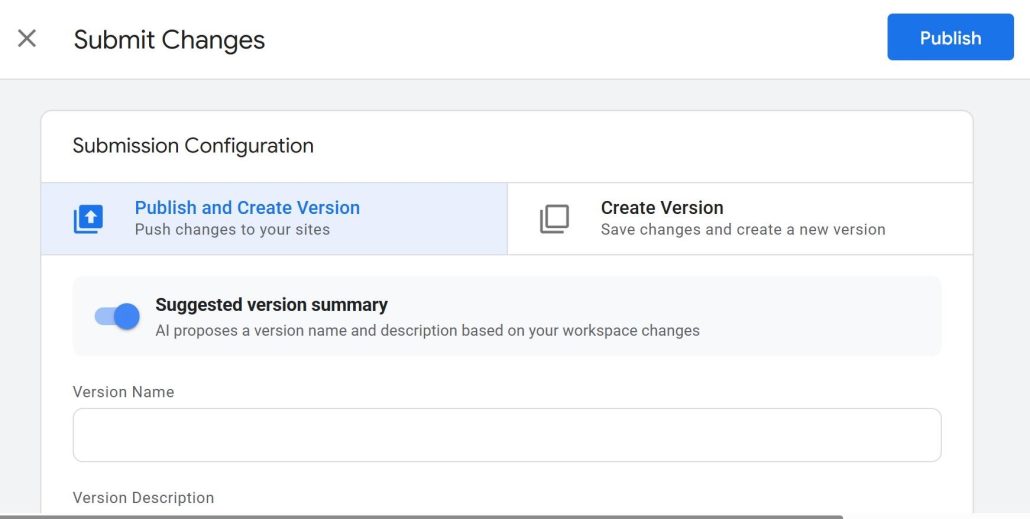Click the Version Name label
Image resolution: width=1030 pixels, height=519 pixels.
coord(123,392)
